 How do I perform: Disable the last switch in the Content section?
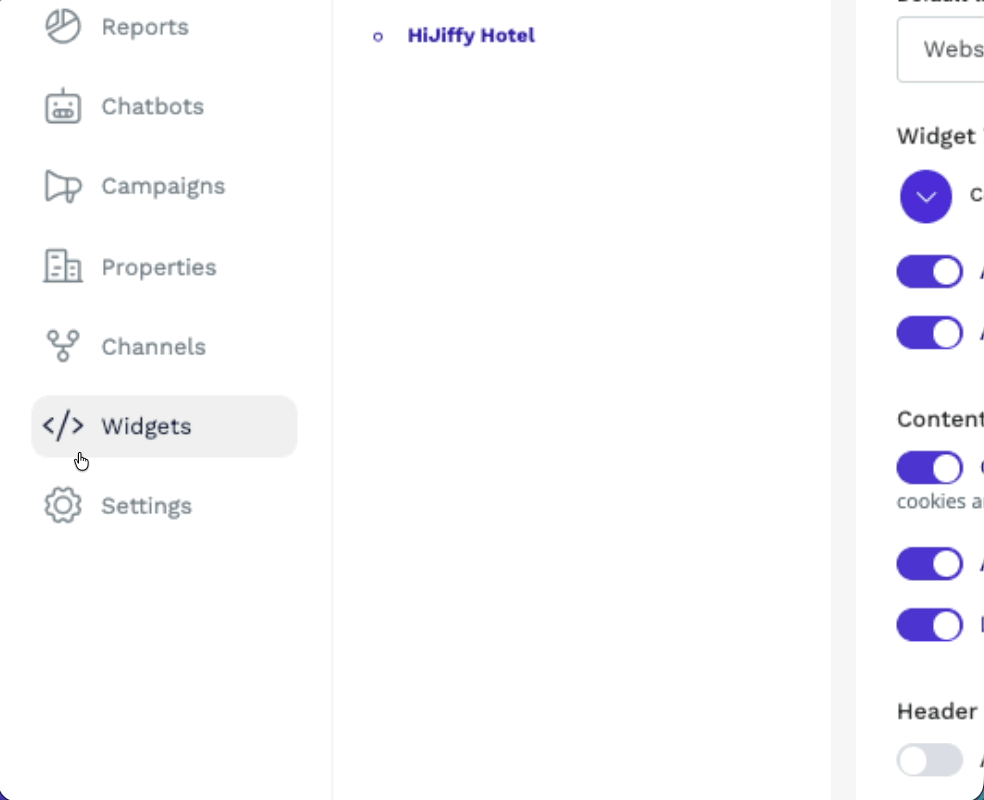[929, 625]
